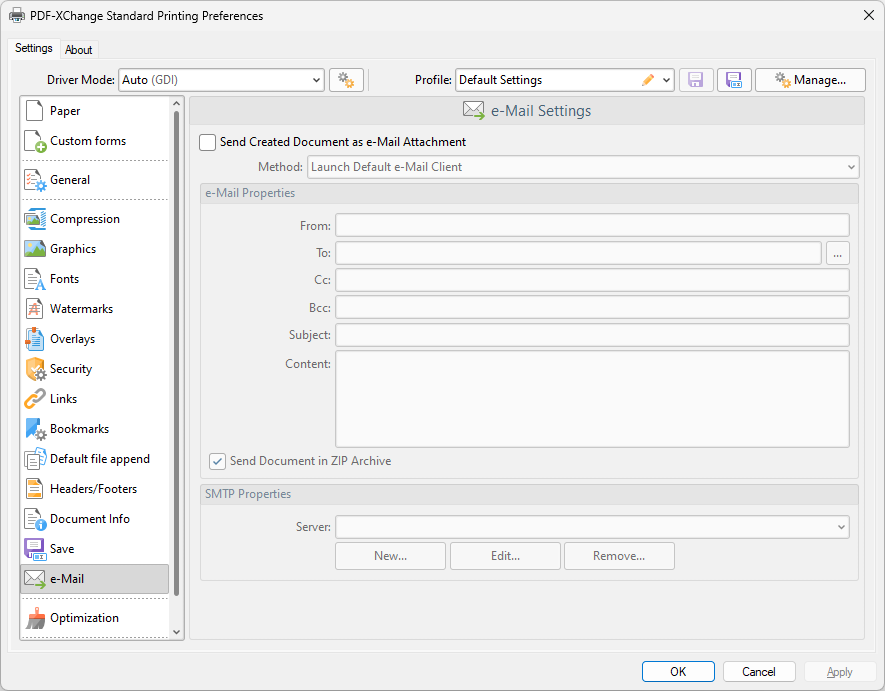Click the Cancel button
The image size is (885, 691).
[x=759, y=672]
